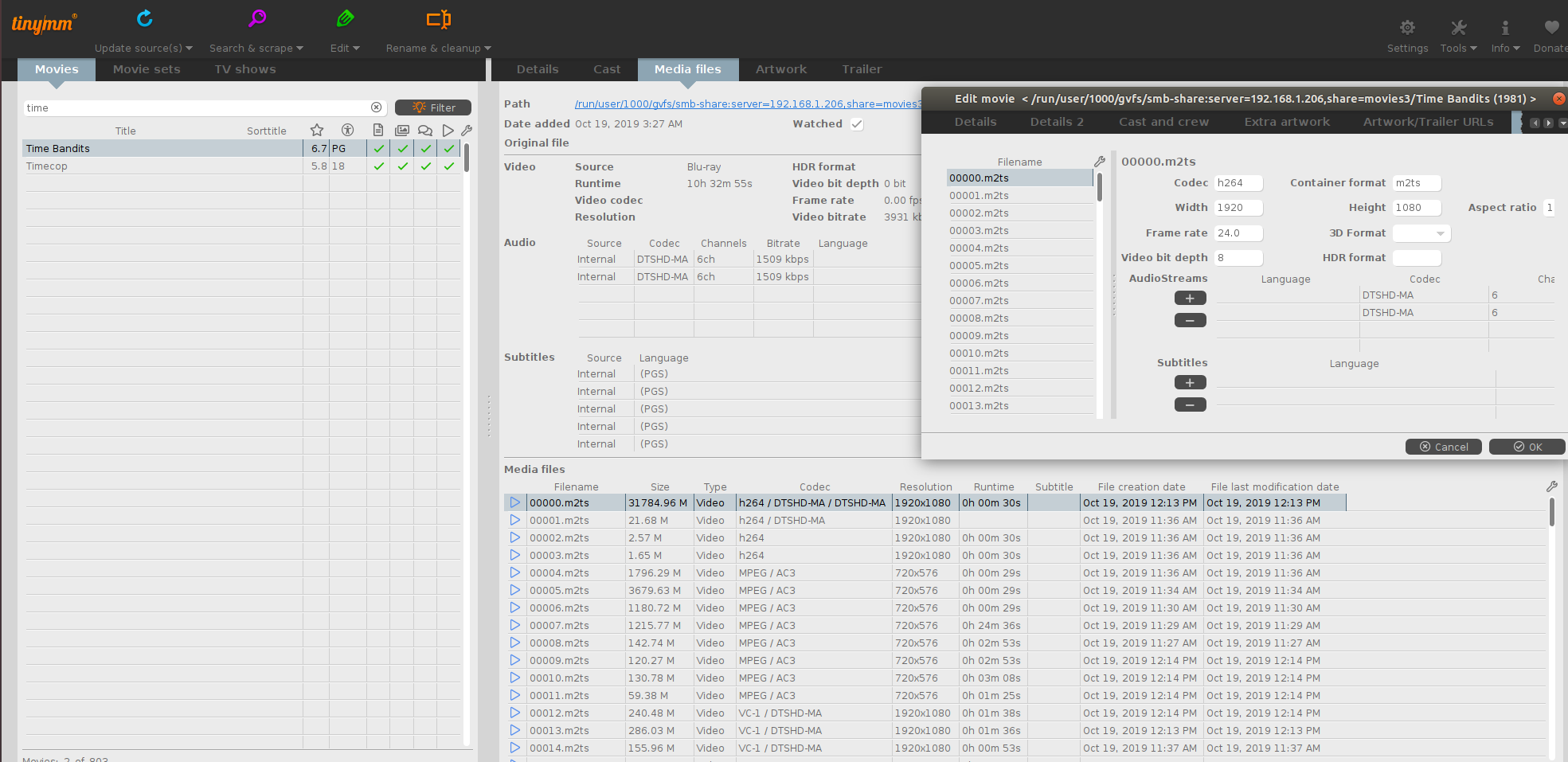The width and height of the screenshot is (1568, 762).
Task: Open movie list column configuration wrench
Action: click(467, 130)
